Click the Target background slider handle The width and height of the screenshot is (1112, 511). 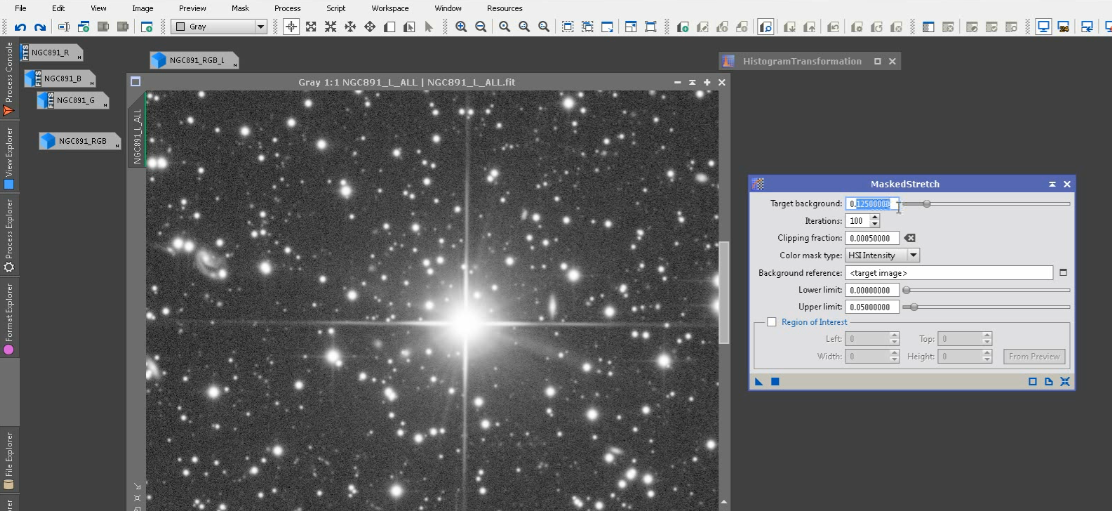click(x=926, y=204)
